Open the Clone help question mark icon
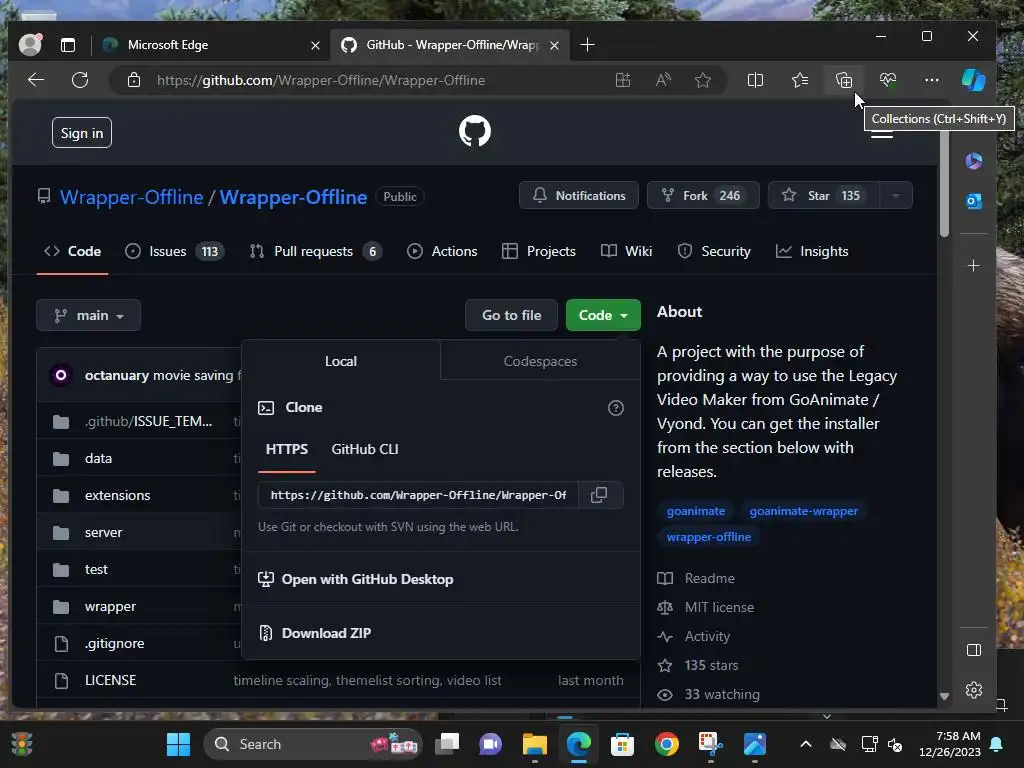 (615, 408)
